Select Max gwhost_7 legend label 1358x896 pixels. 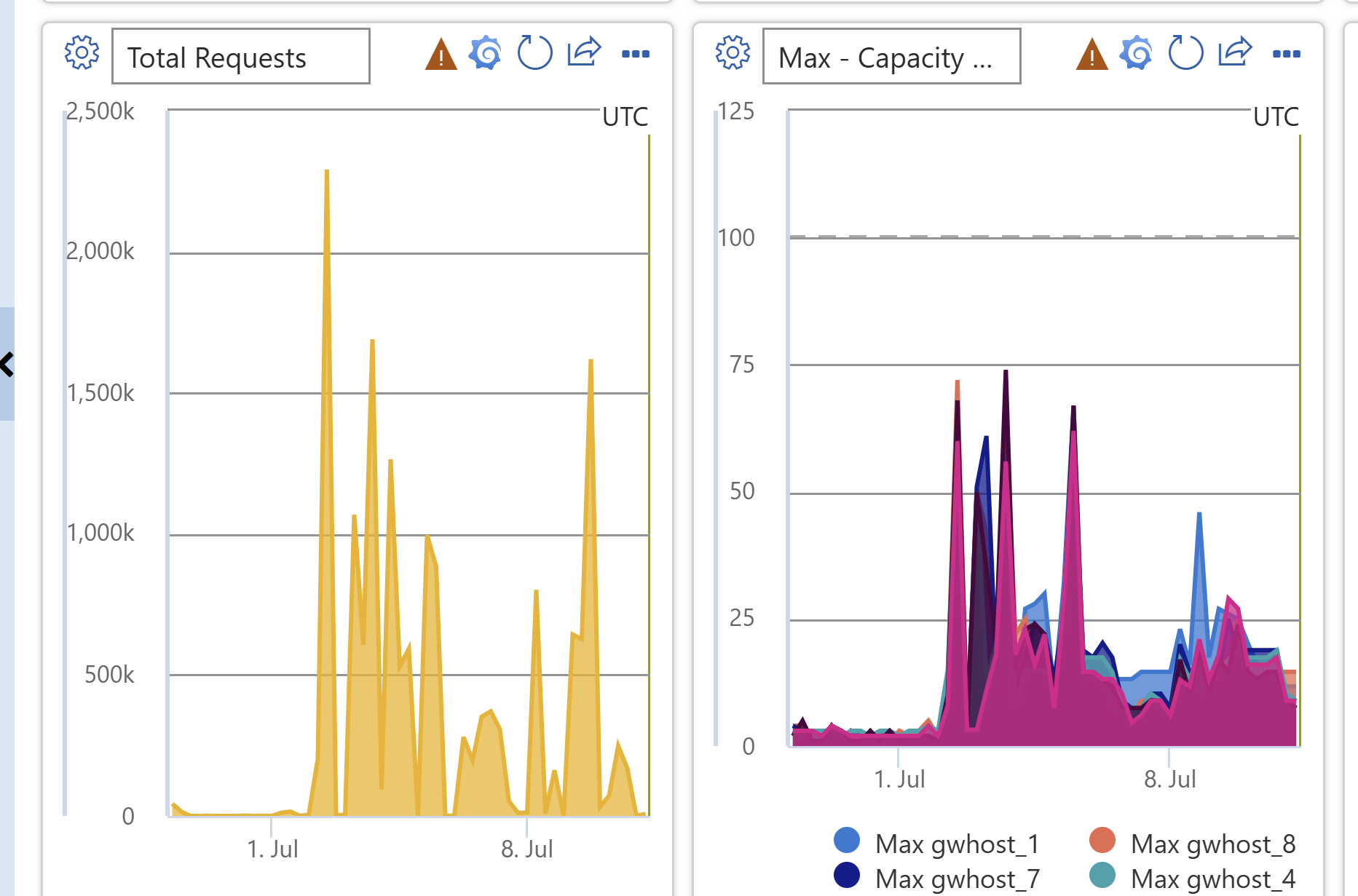coord(958,879)
